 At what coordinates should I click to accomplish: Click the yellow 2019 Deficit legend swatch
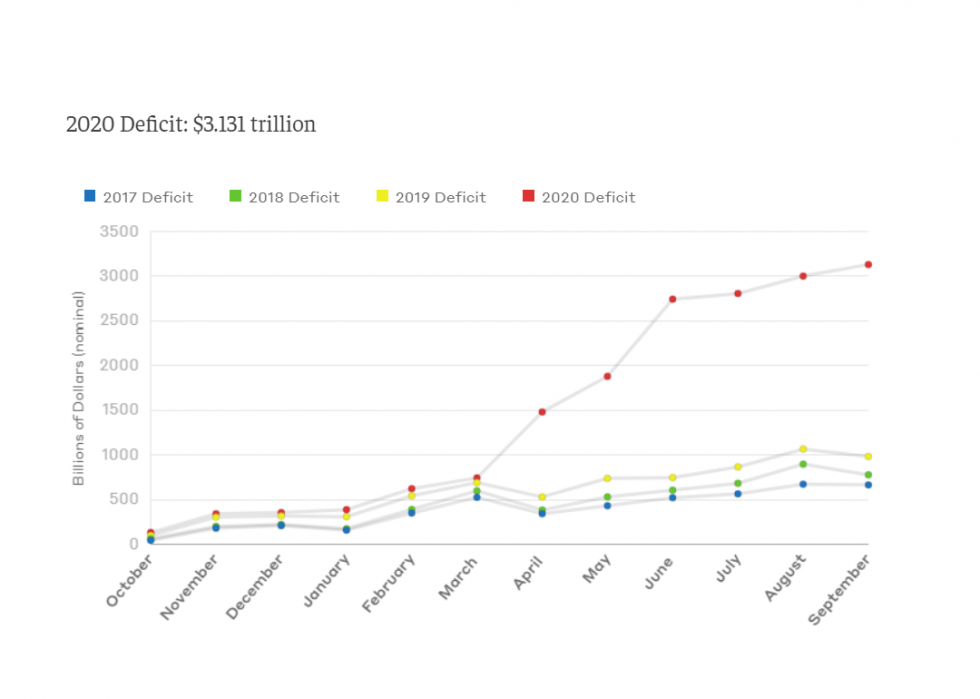click(382, 196)
